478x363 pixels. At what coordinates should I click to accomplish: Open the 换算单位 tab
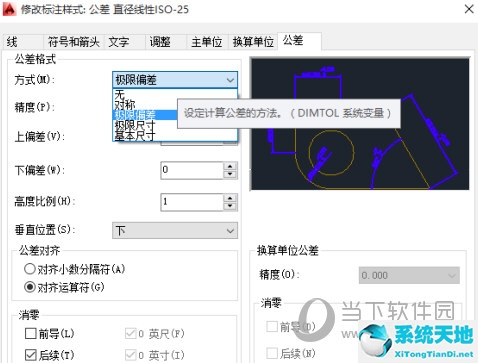point(253,42)
